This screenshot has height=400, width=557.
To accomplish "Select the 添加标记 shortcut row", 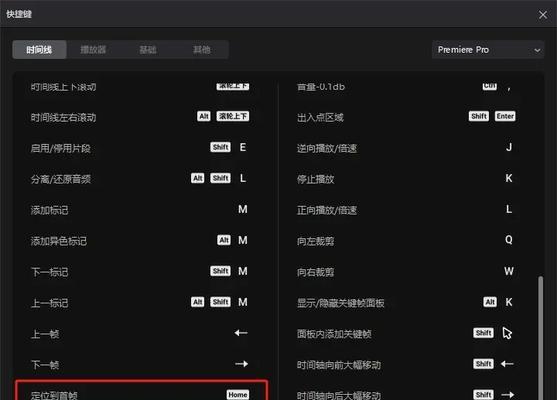I will pyautogui.click(x=141, y=210).
